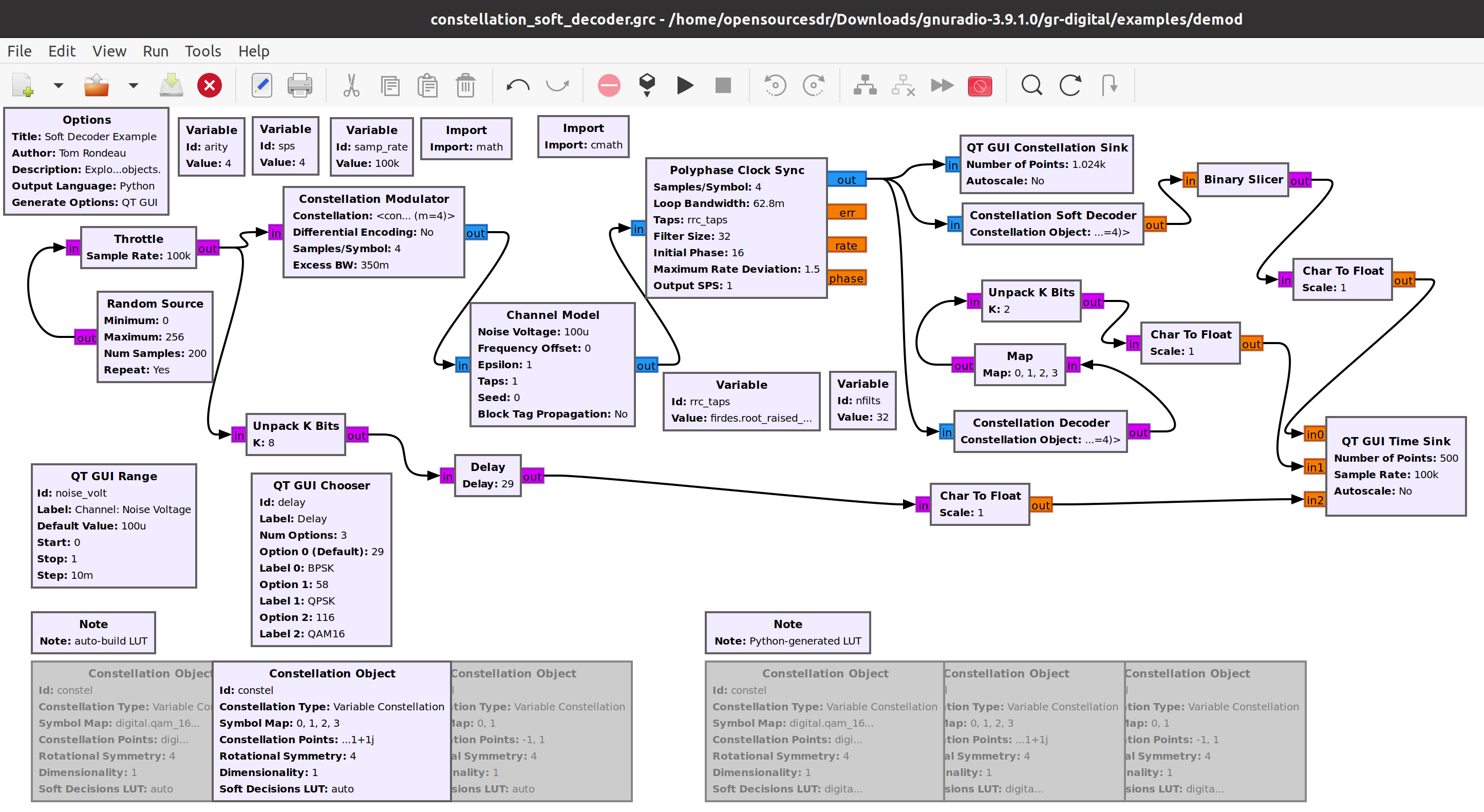Select the active Constellation Object block
Screen dimensions: 1484x812
click(x=332, y=730)
